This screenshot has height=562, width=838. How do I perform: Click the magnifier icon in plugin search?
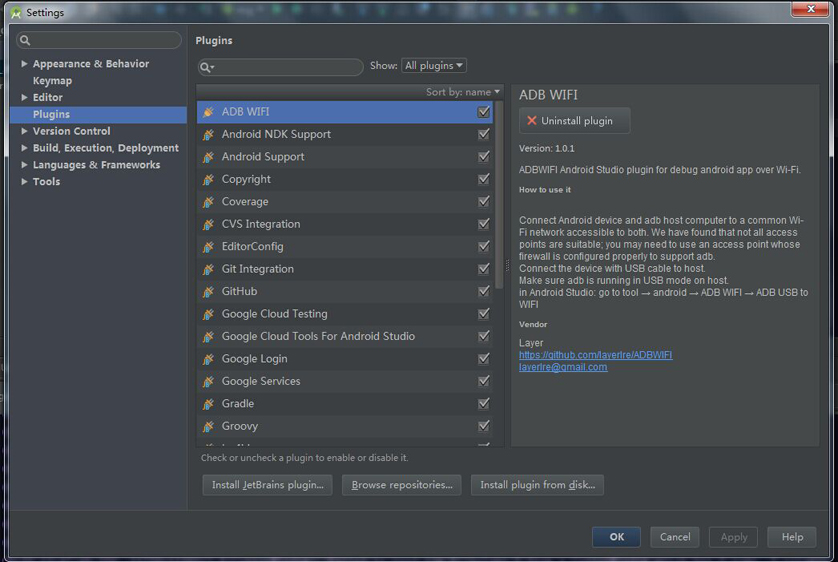[x=206, y=67]
